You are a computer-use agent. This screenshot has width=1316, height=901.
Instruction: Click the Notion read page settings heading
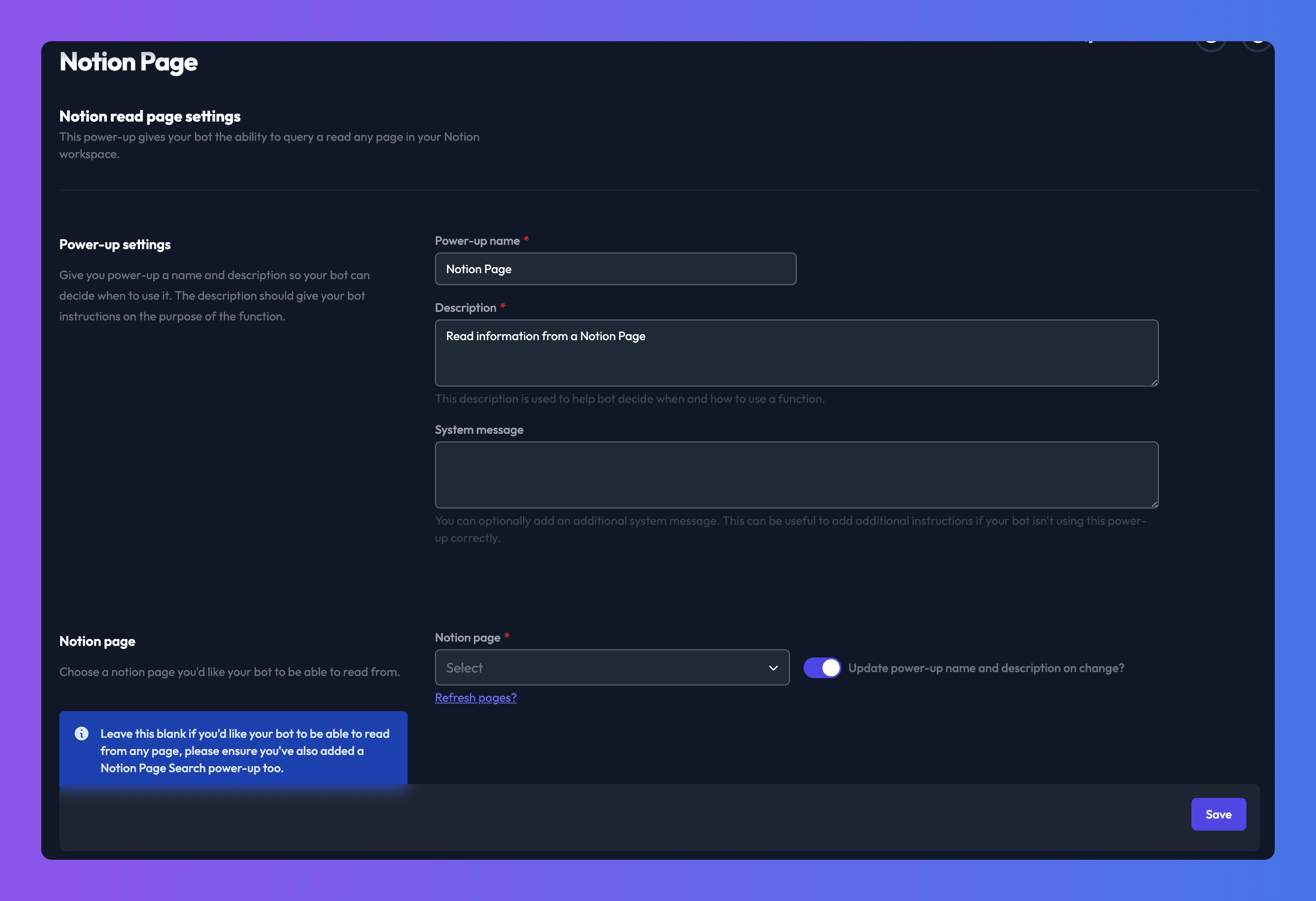(150, 116)
